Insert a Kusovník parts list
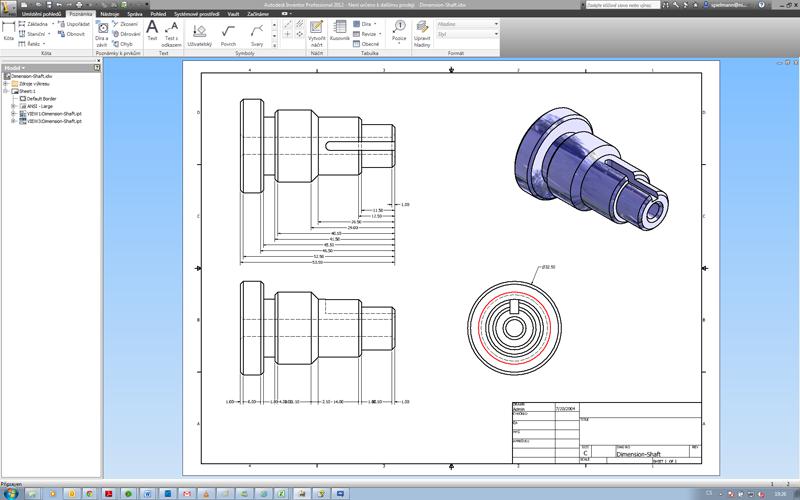 coord(340,30)
